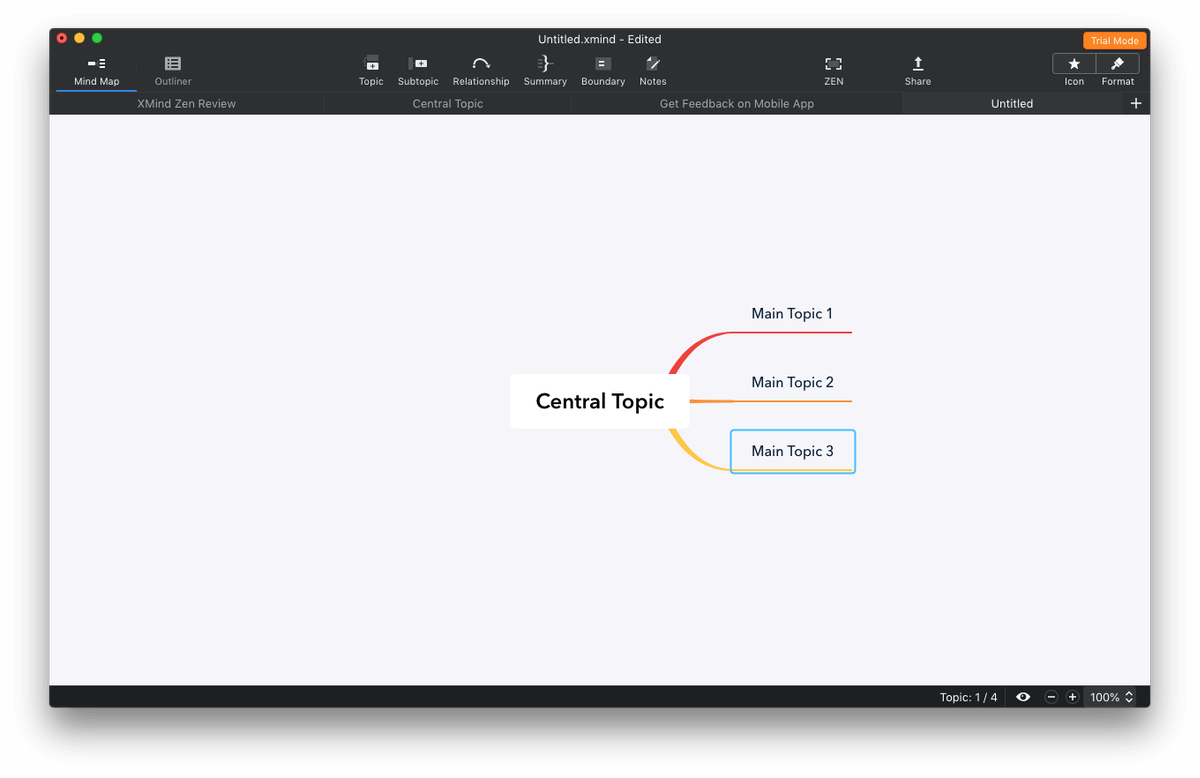Image resolution: width=1200 pixels, height=778 pixels.
Task: Select Main Topic 3 branch
Action: coord(793,451)
